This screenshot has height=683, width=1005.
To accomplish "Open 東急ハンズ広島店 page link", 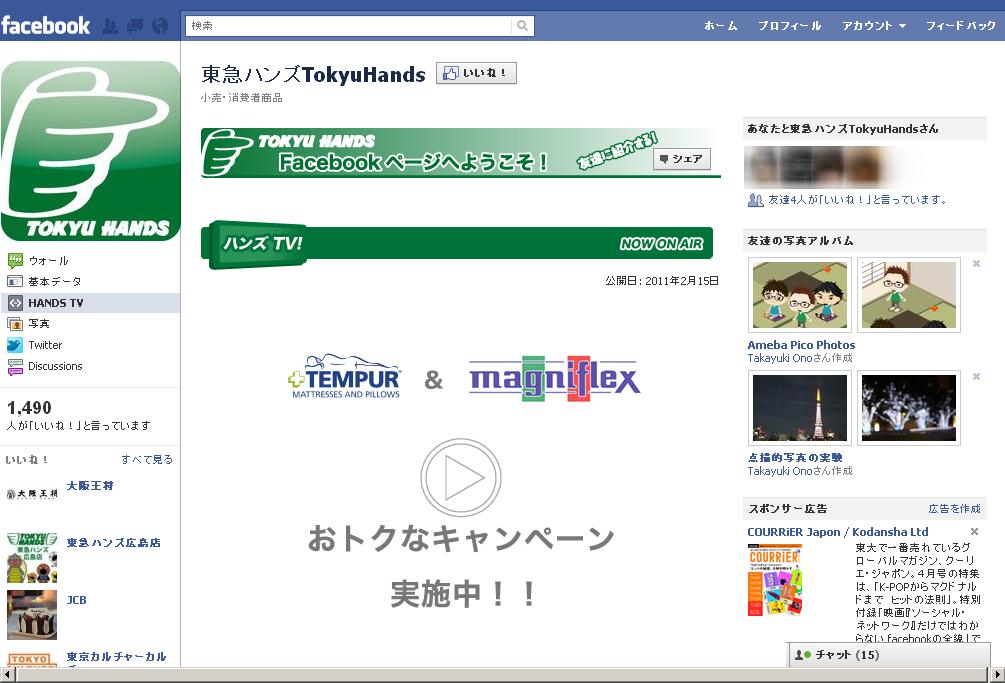I will pos(113,543).
